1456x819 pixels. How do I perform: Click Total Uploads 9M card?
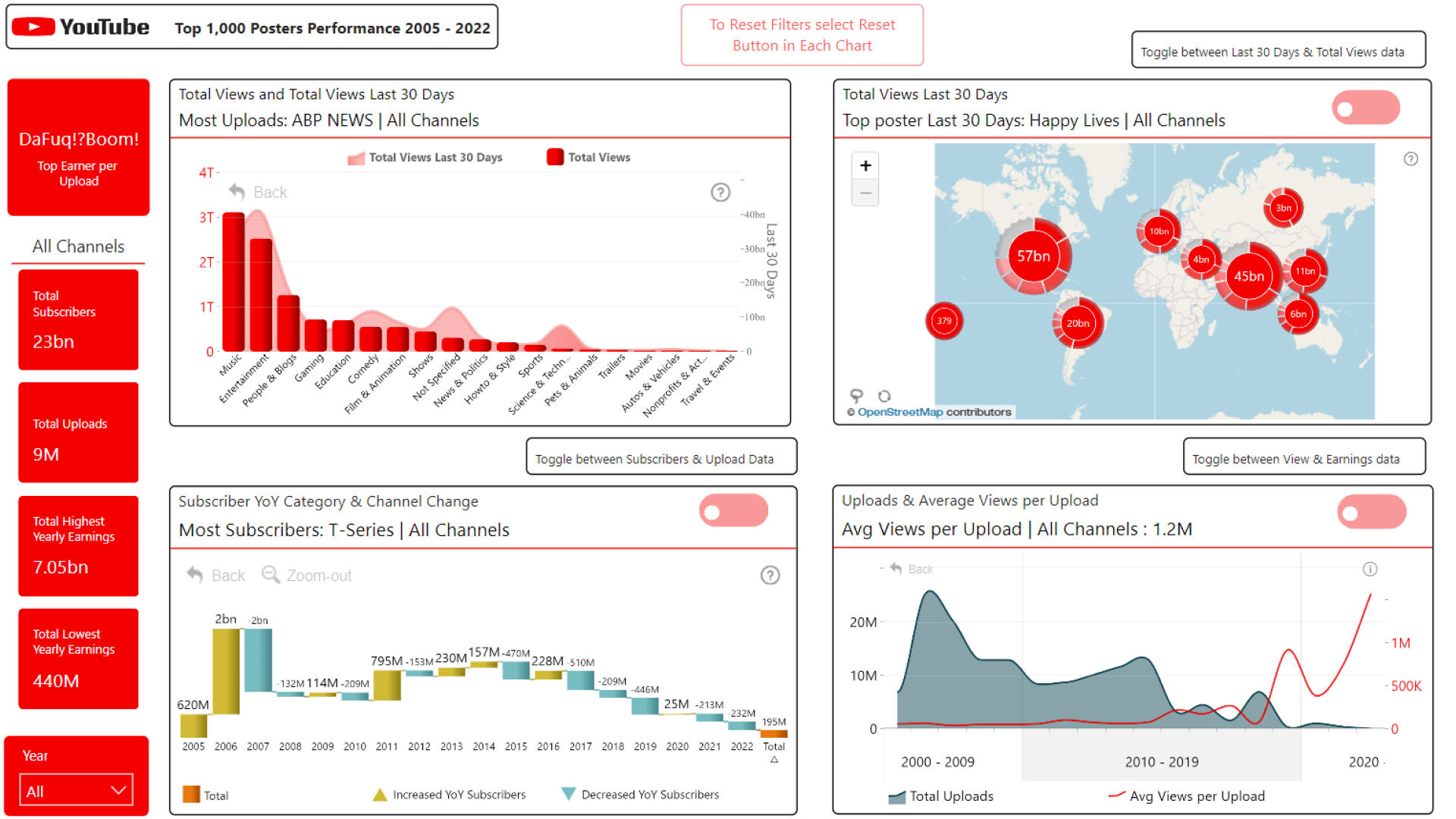click(78, 432)
